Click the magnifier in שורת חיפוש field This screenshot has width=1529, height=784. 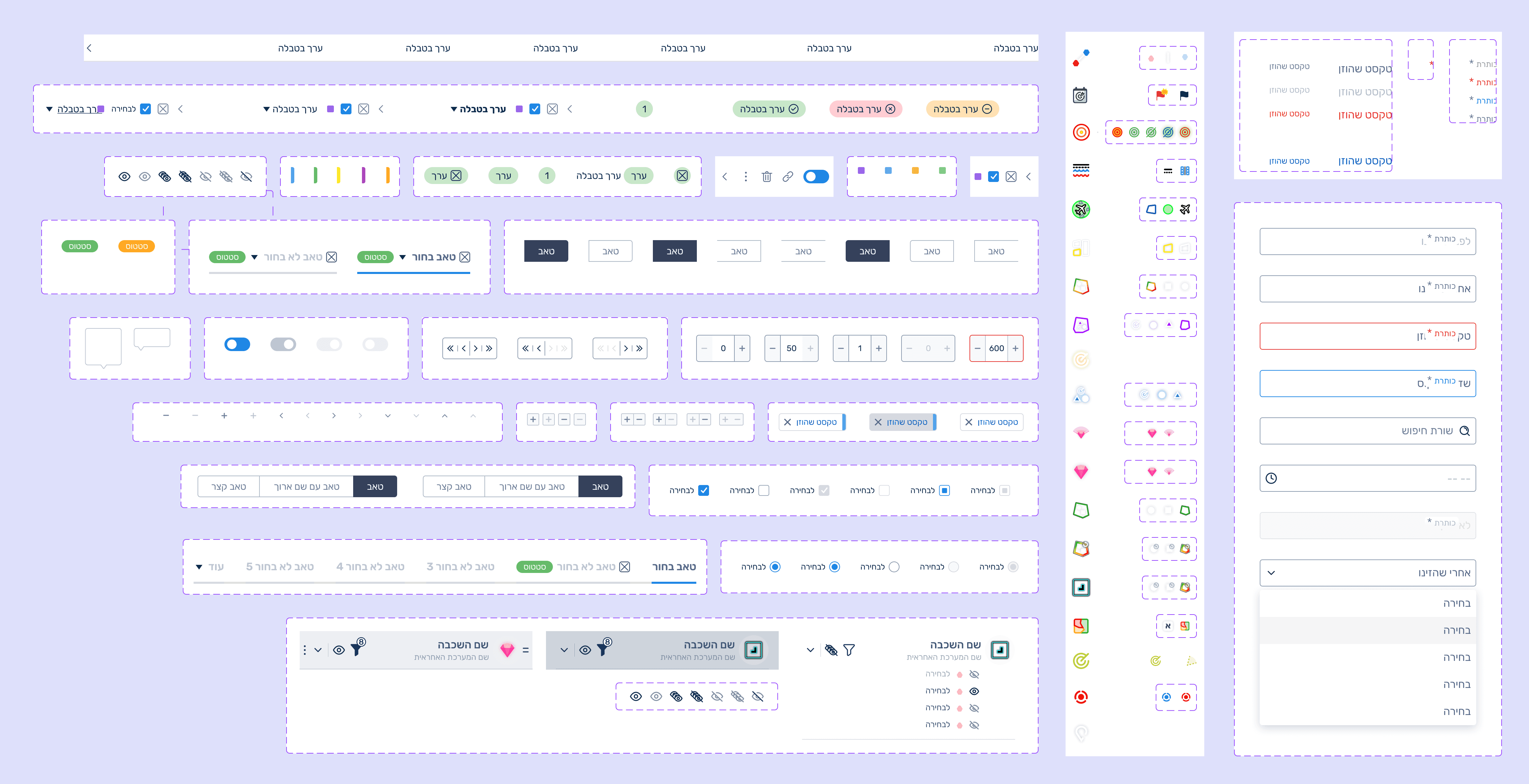pyautogui.click(x=1464, y=431)
